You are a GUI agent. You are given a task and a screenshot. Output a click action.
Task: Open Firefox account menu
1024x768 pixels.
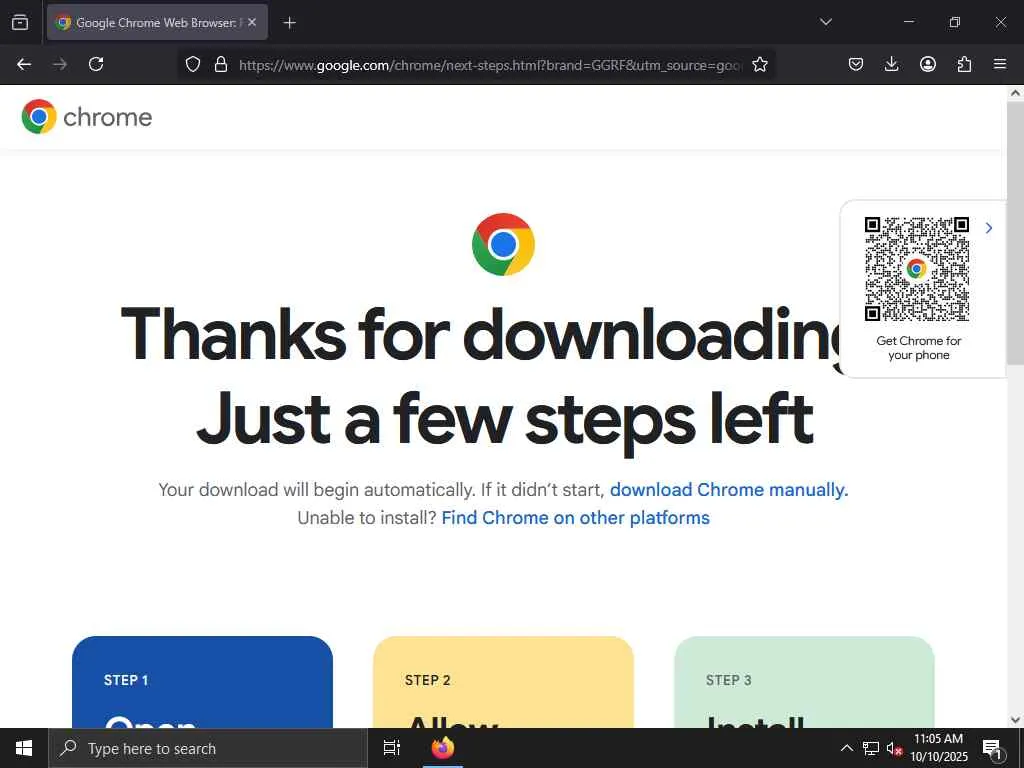pyautogui.click(x=927, y=64)
